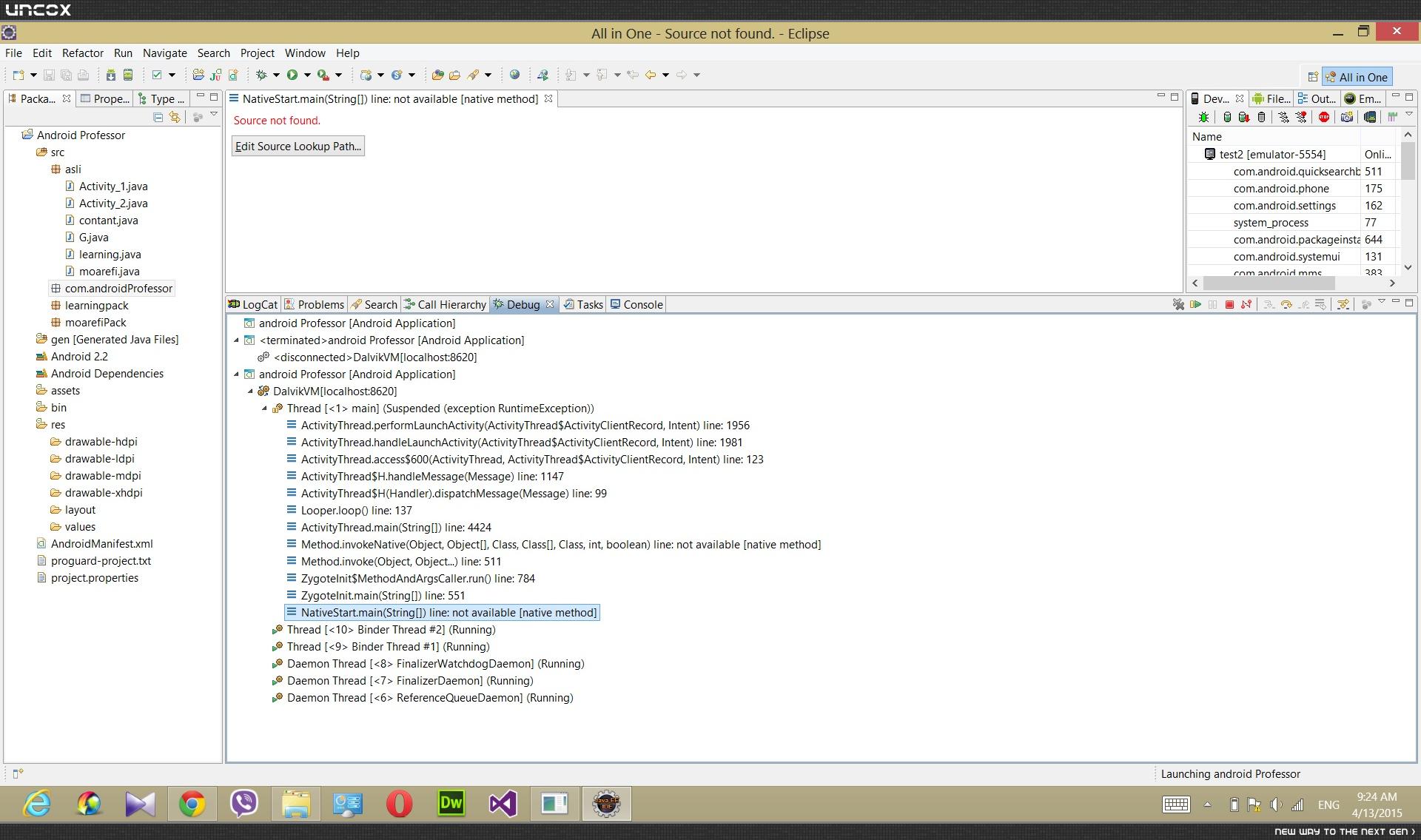Collapse the Thread <1> main node
The width and height of the screenshot is (1421, 840).
pos(264,409)
